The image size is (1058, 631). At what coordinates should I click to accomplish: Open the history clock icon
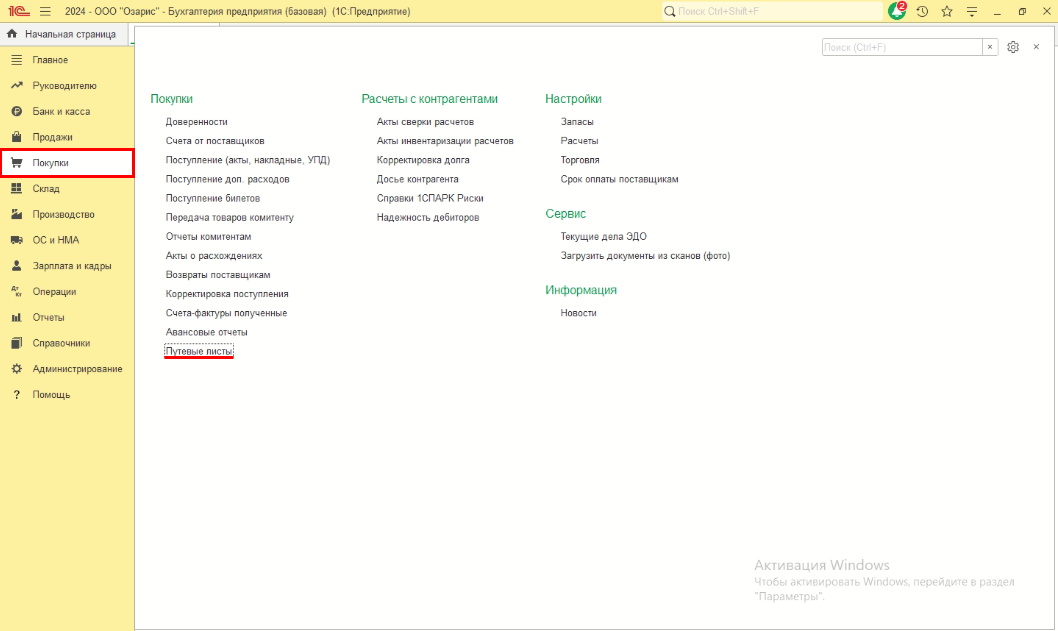[x=922, y=11]
